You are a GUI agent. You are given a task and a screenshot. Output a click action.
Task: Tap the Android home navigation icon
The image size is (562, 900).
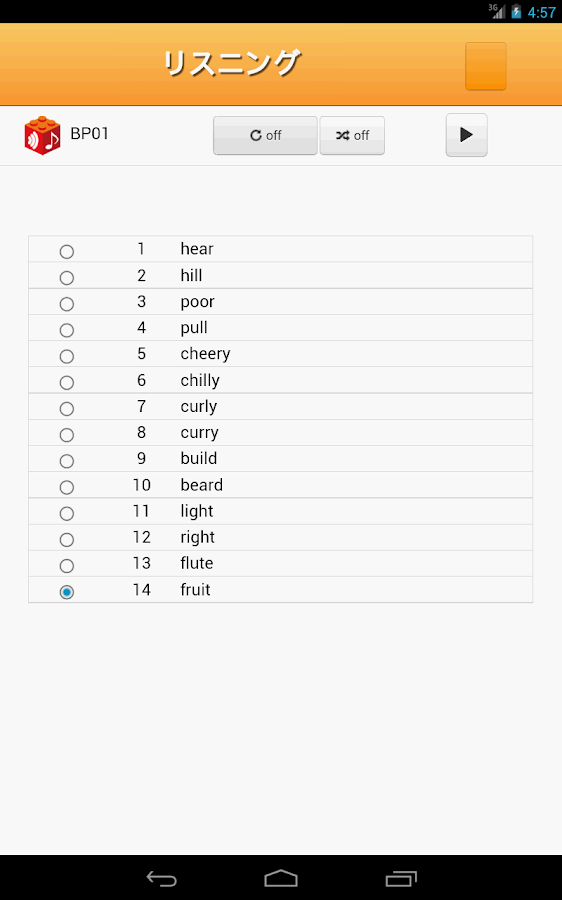(x=281, y=878)
